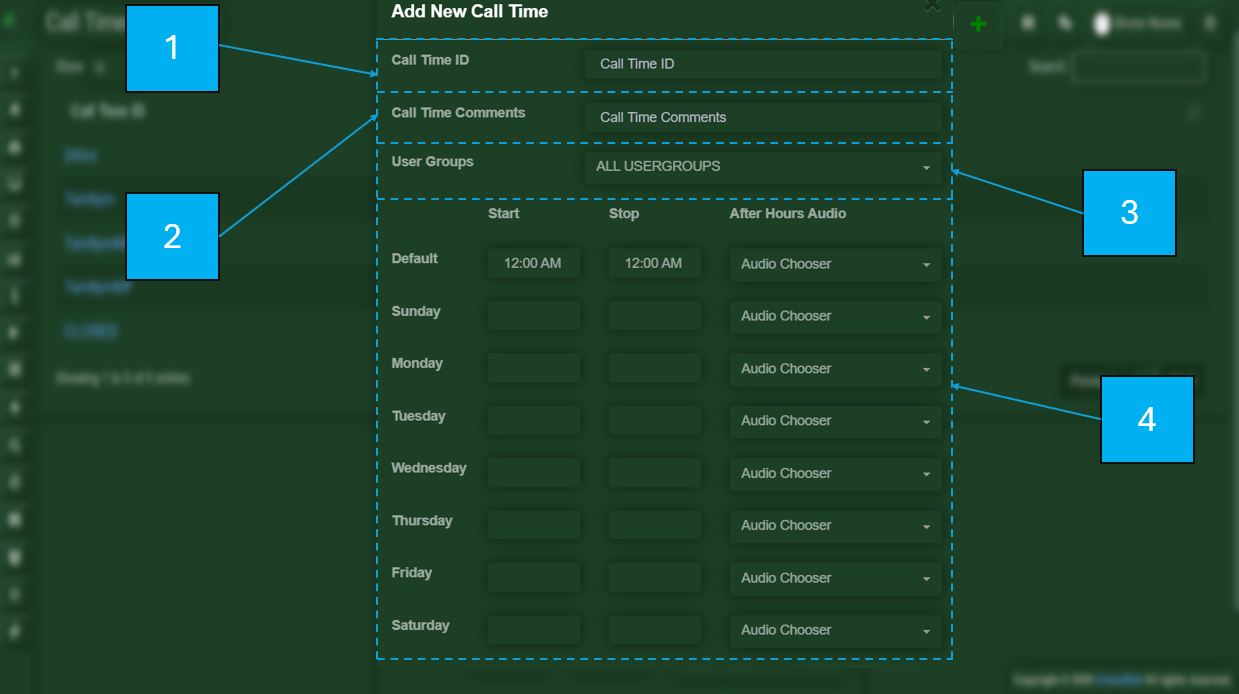Click the Monday Stop time field
This screenshot has width=1239, height=694.
pos(654,368)
